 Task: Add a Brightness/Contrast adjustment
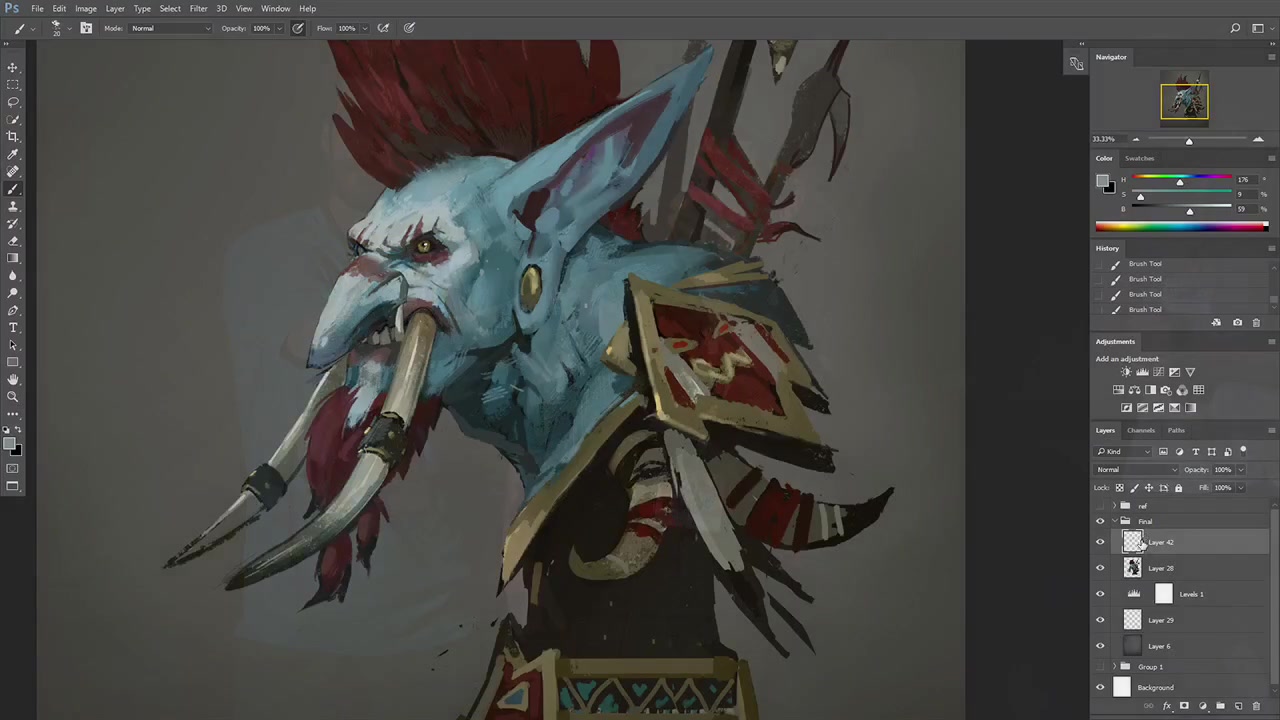(x=1126, y=372)
